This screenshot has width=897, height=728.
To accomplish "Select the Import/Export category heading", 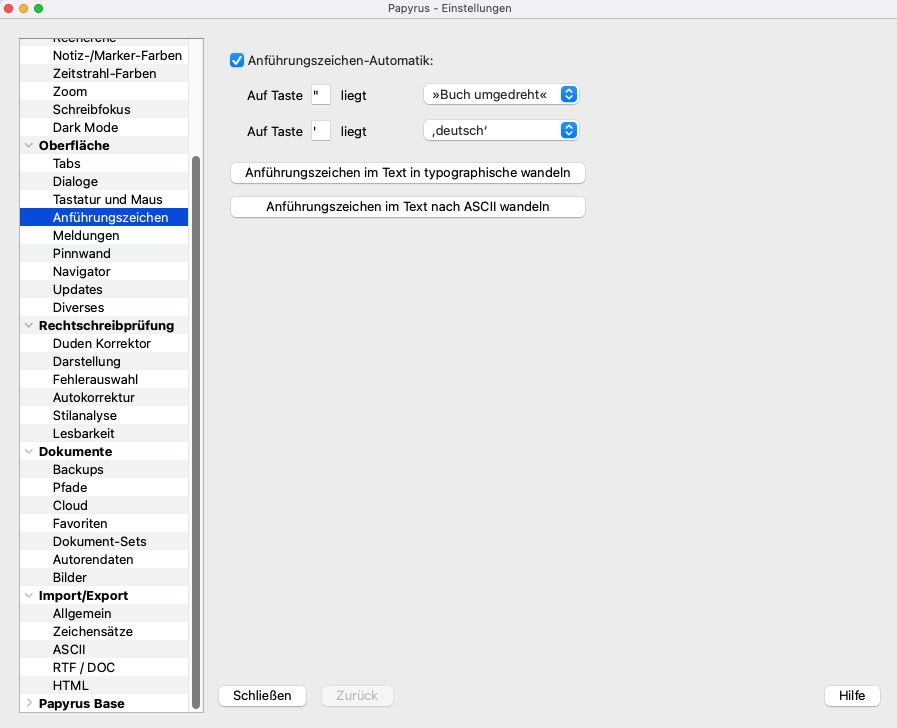I will click(x=84, y=595).
